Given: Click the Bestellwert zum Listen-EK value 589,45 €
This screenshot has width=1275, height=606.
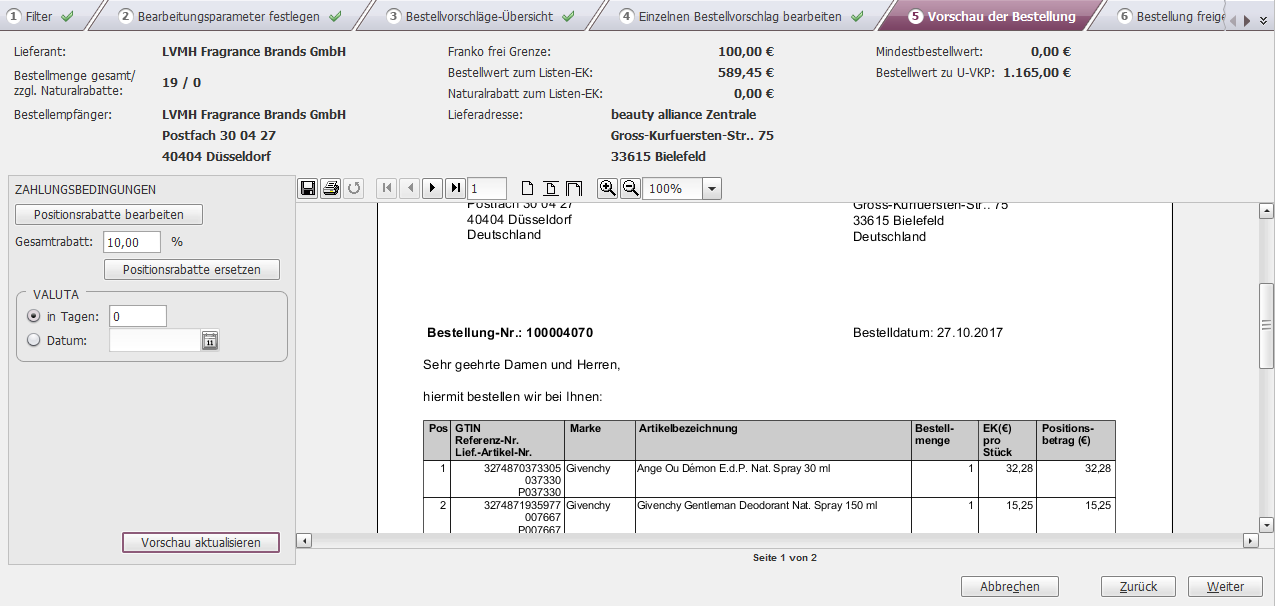Looking at the screenshot, I should coord(746,73).
